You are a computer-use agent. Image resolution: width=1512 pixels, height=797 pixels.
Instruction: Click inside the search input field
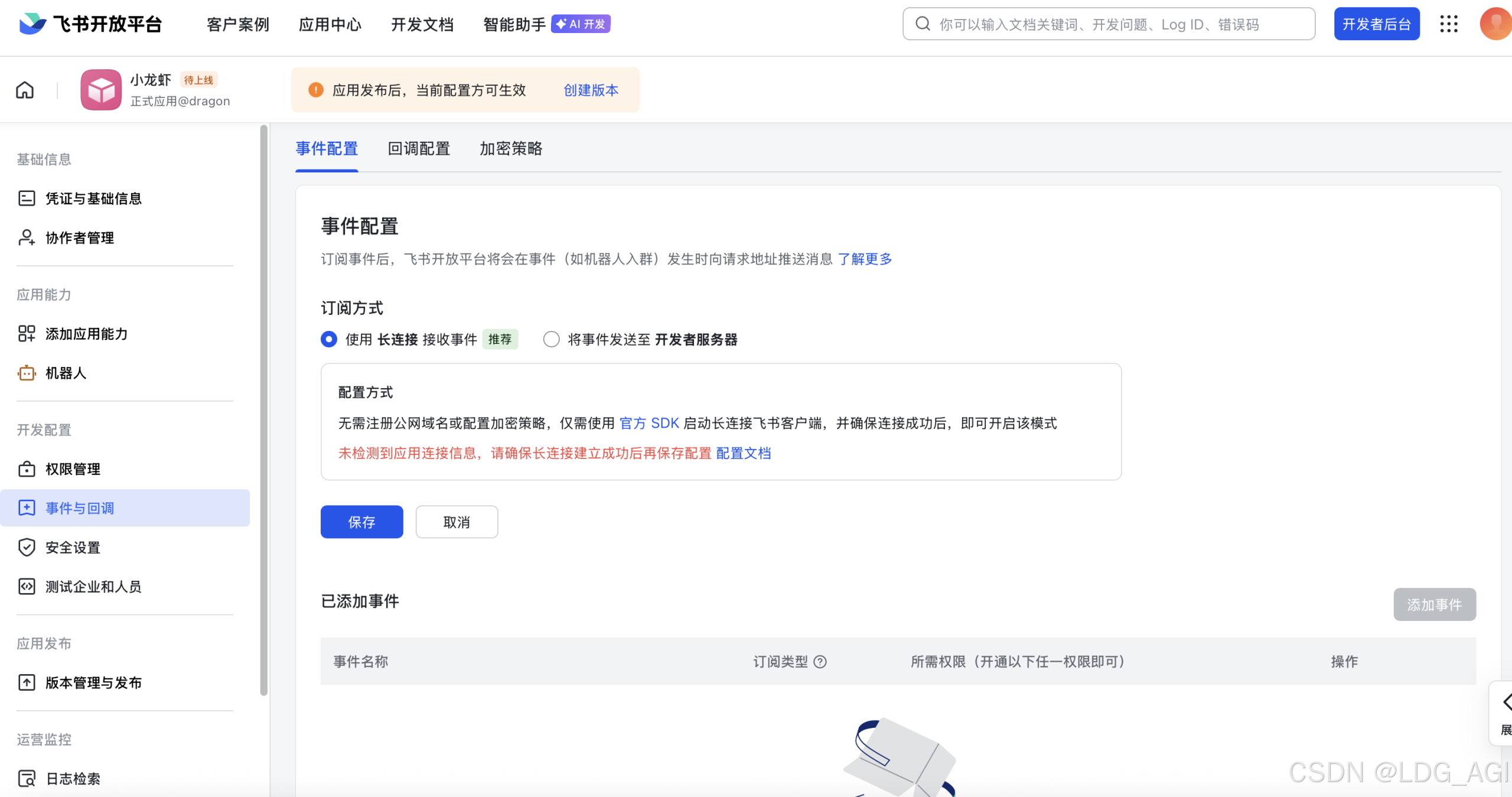1107,24
